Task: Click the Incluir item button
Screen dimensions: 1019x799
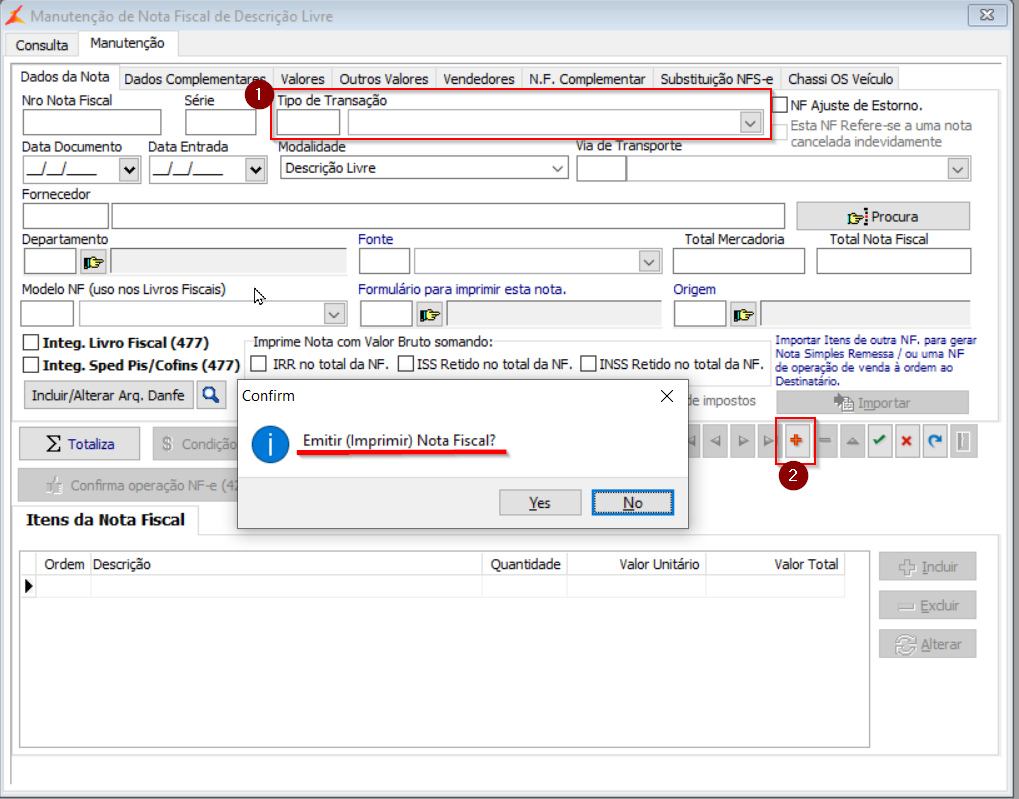Action: [x=927, y=566]
